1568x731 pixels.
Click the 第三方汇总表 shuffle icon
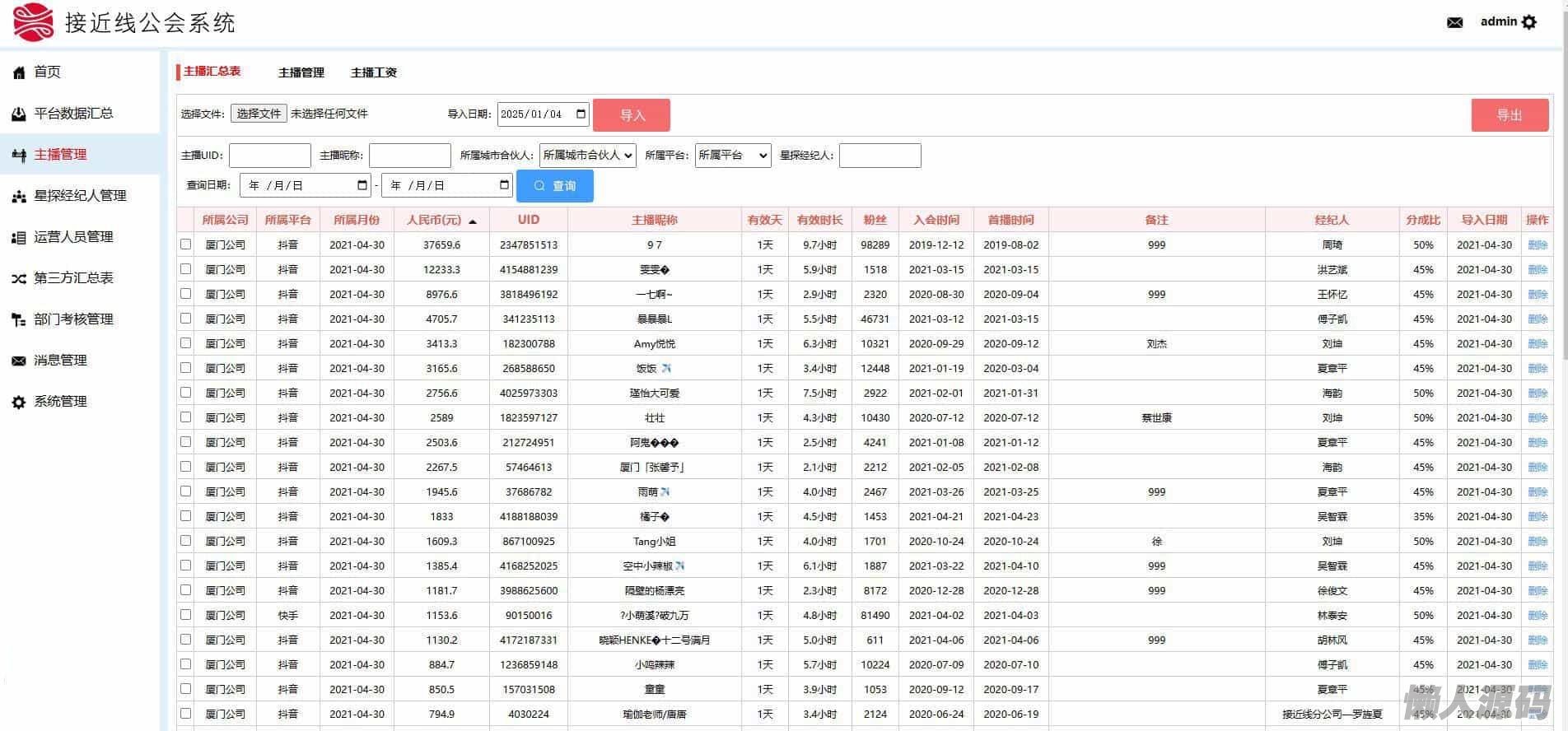coord(19,279)
